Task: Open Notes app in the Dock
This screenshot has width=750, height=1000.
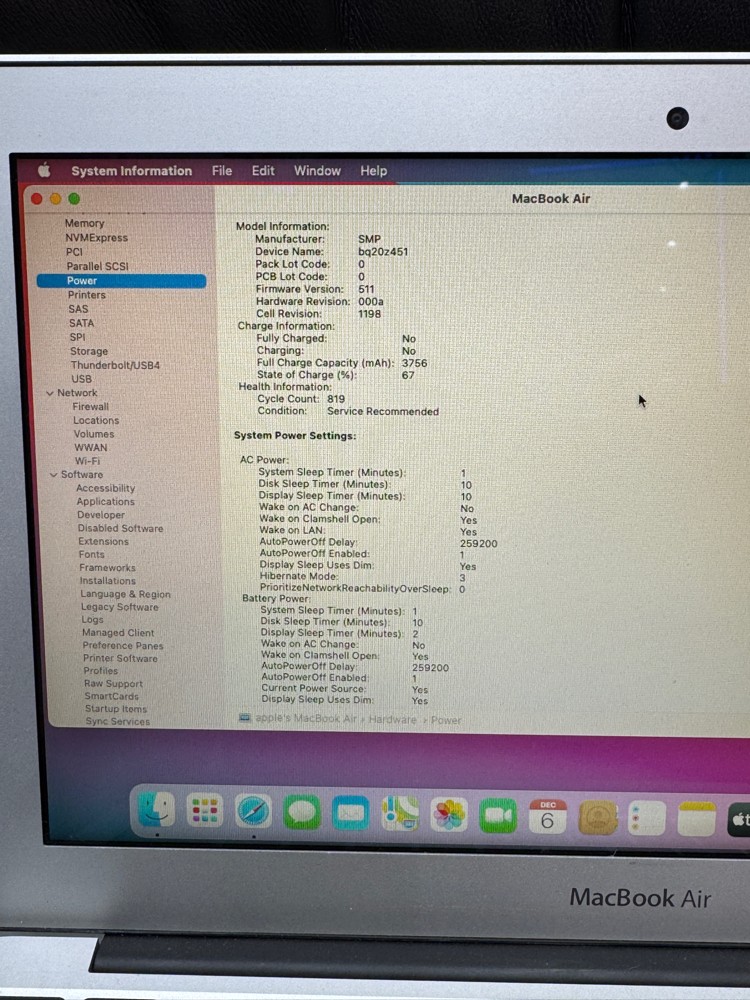Action: click(697, 818)
